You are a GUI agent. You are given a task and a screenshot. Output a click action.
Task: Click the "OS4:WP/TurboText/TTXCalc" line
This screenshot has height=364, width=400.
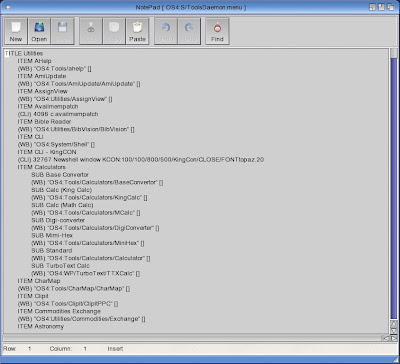pos(85,273)
